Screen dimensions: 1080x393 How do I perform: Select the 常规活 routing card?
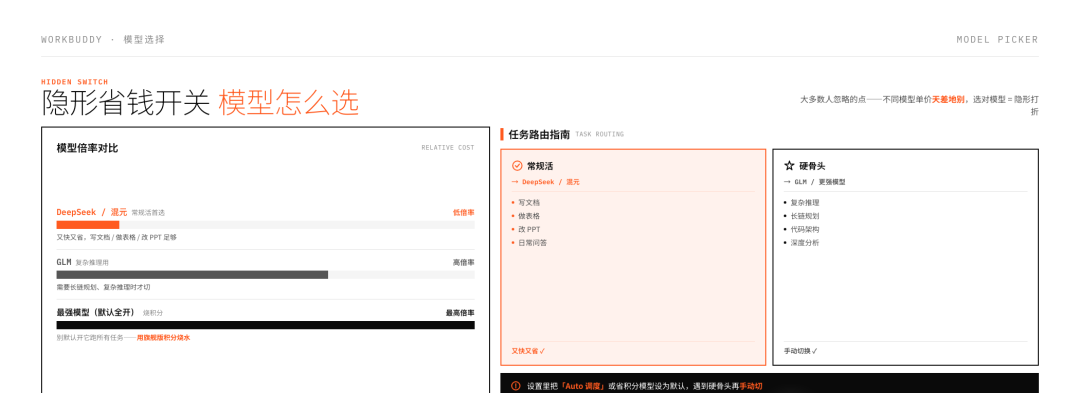tap(633, 257)
